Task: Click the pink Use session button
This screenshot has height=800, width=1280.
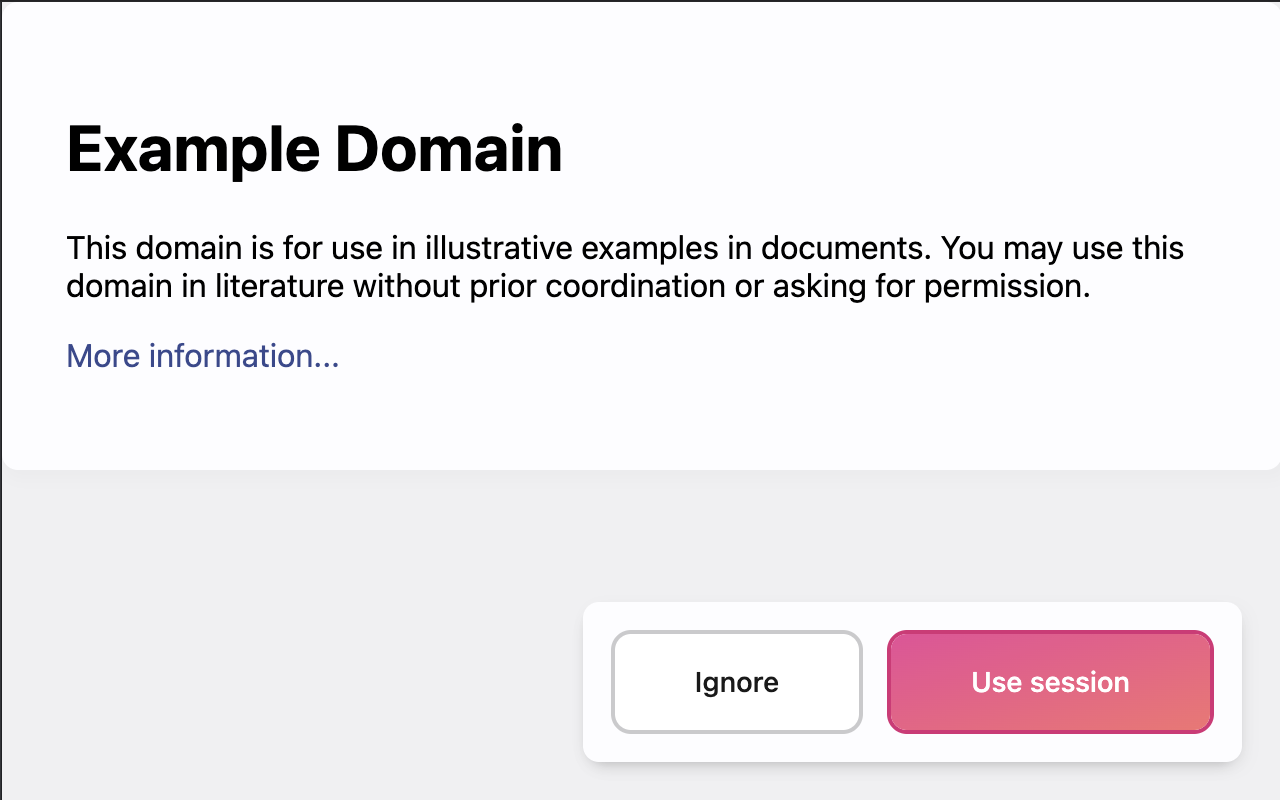Action: (x=1050, y=682)
